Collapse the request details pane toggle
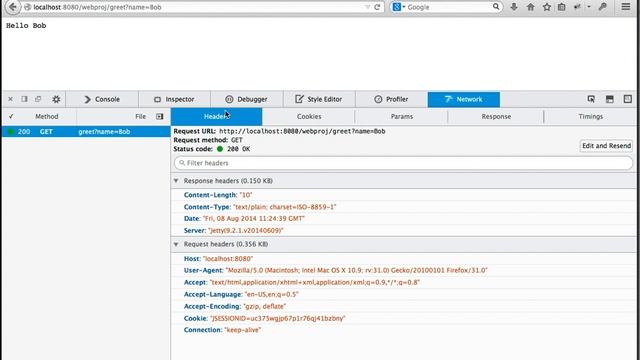 pyautogui.click(x=160, y=116)
